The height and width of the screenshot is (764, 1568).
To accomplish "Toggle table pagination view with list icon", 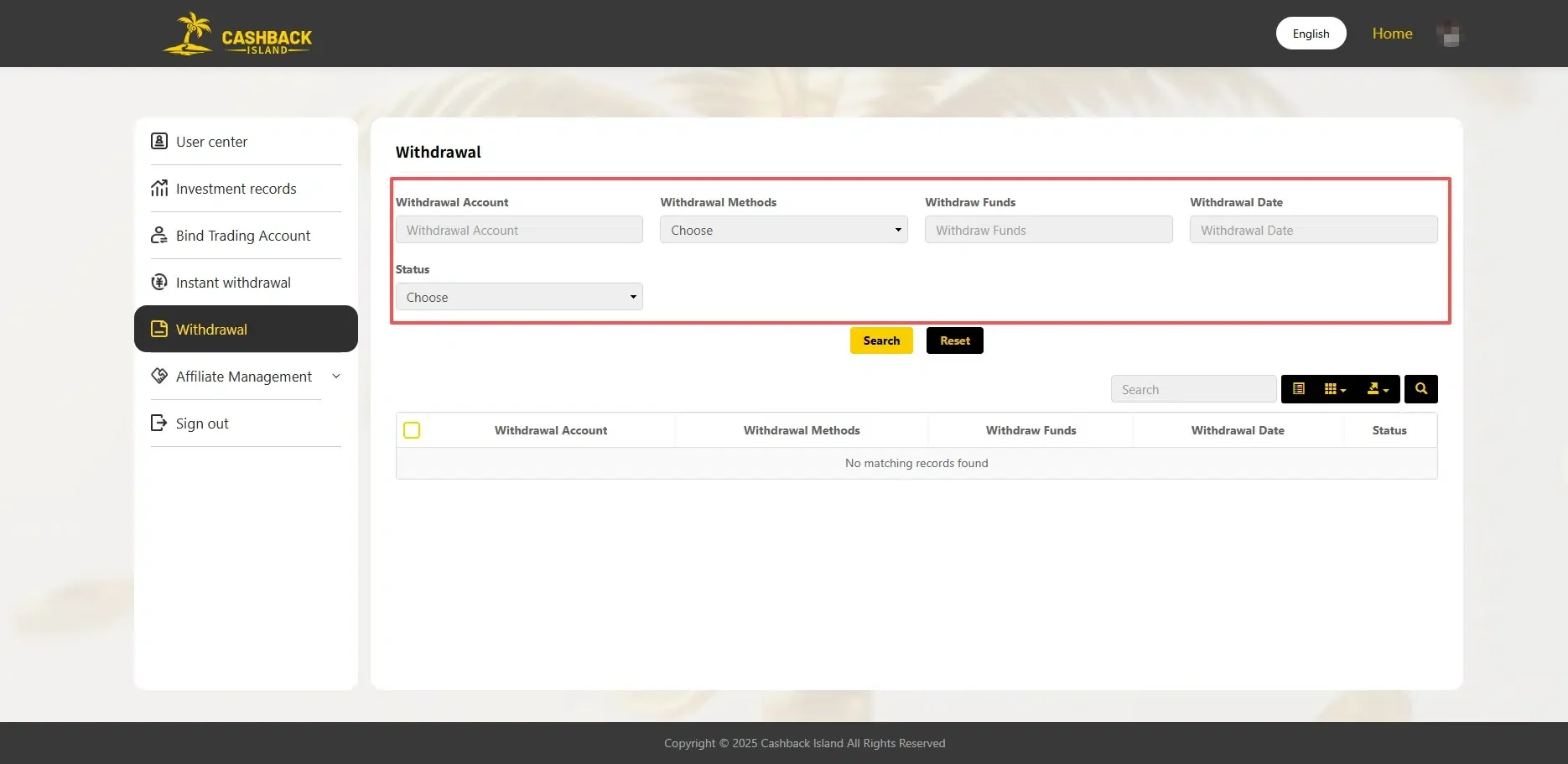I will [1298, 388].
